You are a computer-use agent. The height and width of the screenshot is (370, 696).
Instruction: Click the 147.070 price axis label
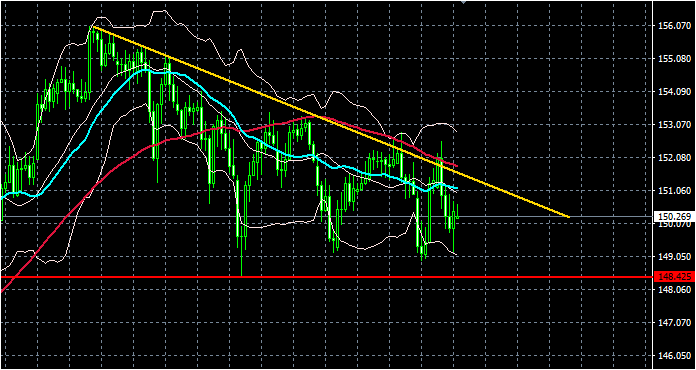(x=673, y=323)
